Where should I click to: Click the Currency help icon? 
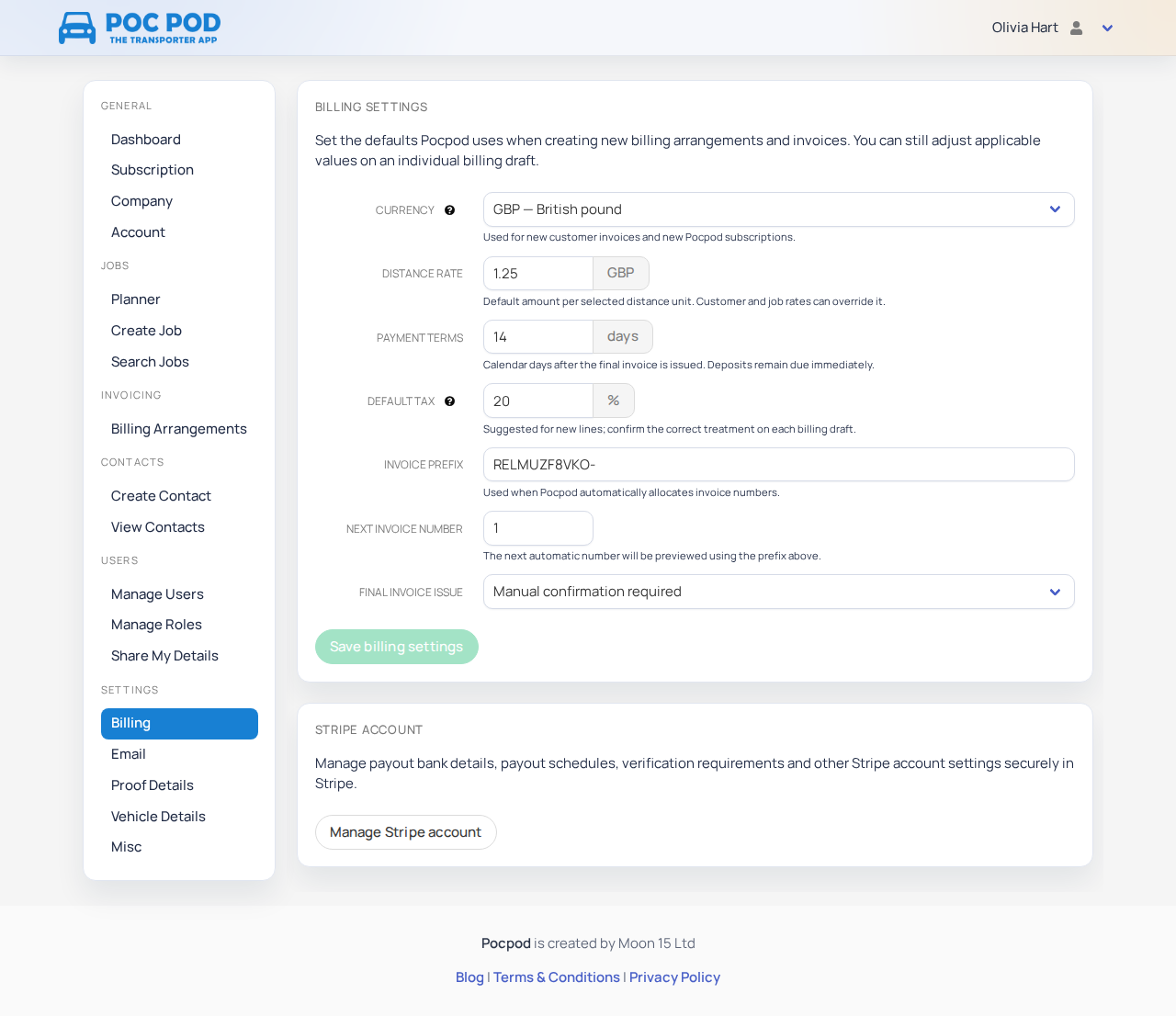click(x=450, y=210)
